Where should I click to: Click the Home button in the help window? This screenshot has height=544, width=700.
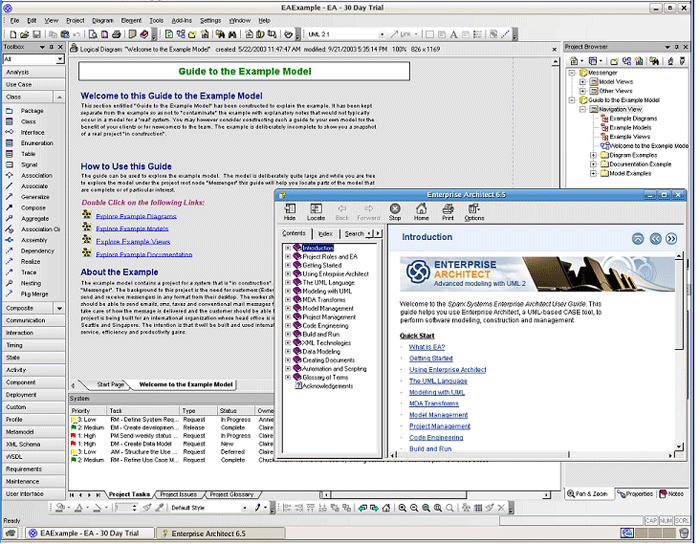(421, 212)
